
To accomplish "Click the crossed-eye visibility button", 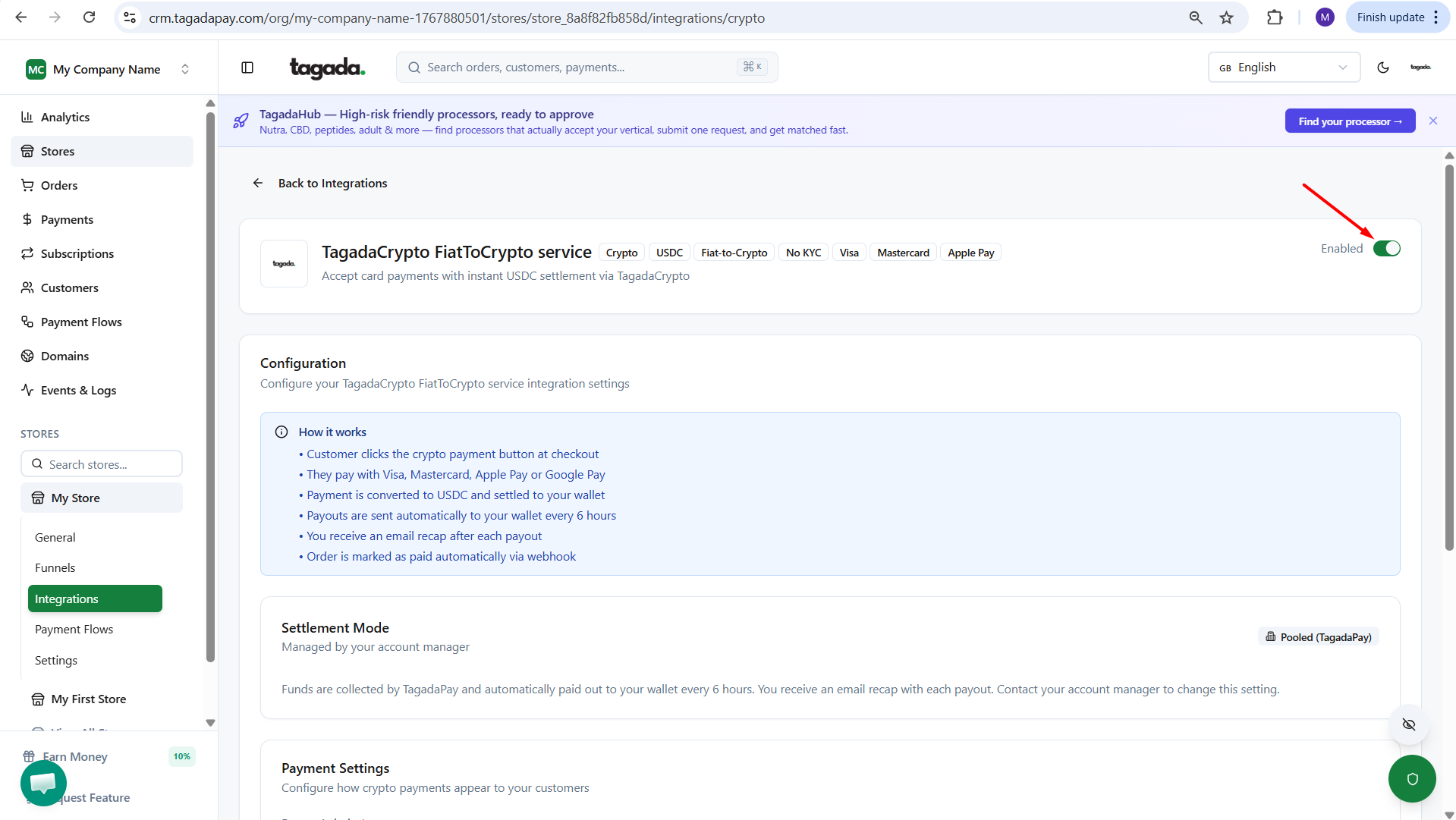I will point(1408,724).
